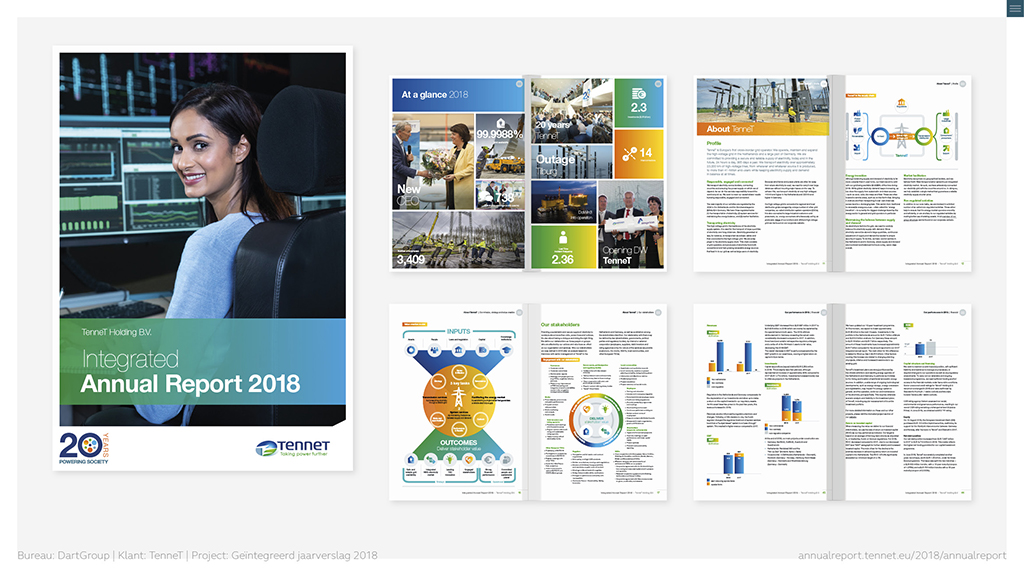
Task: Click the 'Opening DW TenneT' photo tile
Action: tap(631, 224)
